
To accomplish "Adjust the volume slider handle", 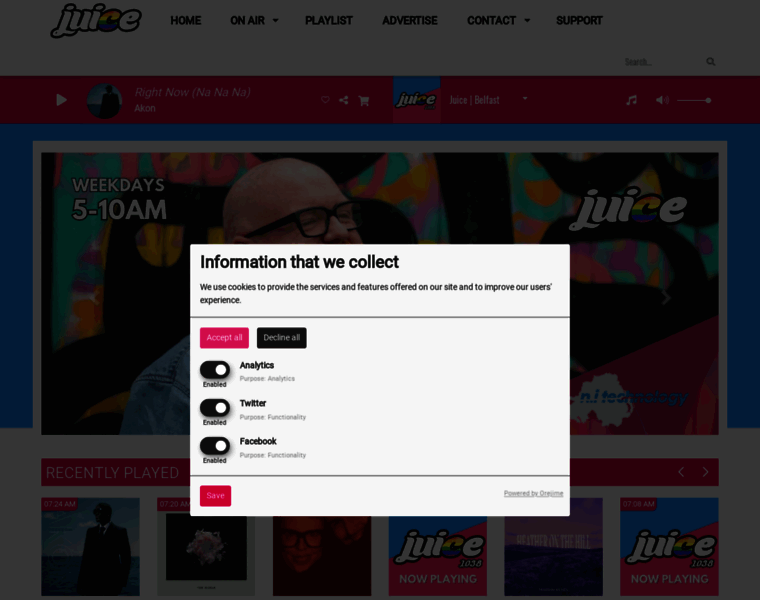I will (708, 100).
